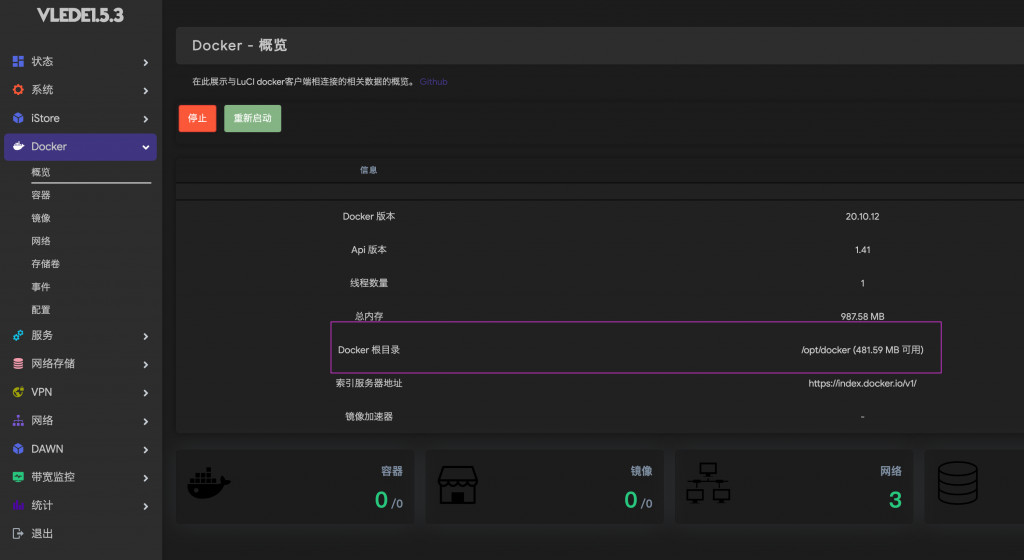Click the 网络 card label
1024x560 pixels.
[891, 471]
